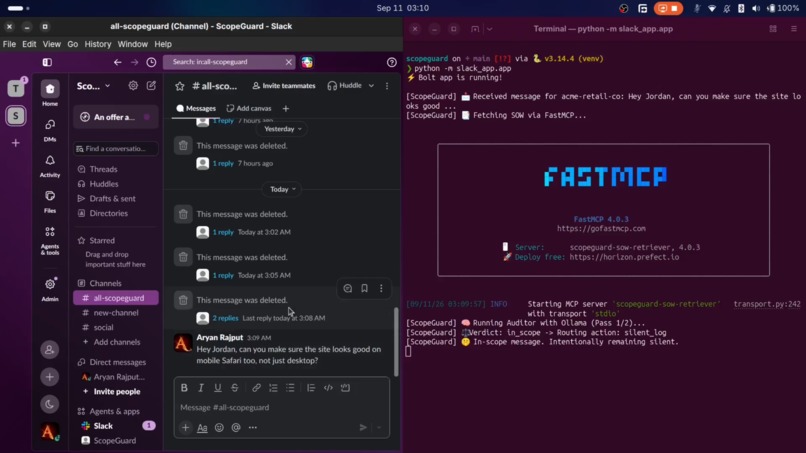
Task: Toggle Slack sidebar panel icon
Action: [x=47, y=62]
